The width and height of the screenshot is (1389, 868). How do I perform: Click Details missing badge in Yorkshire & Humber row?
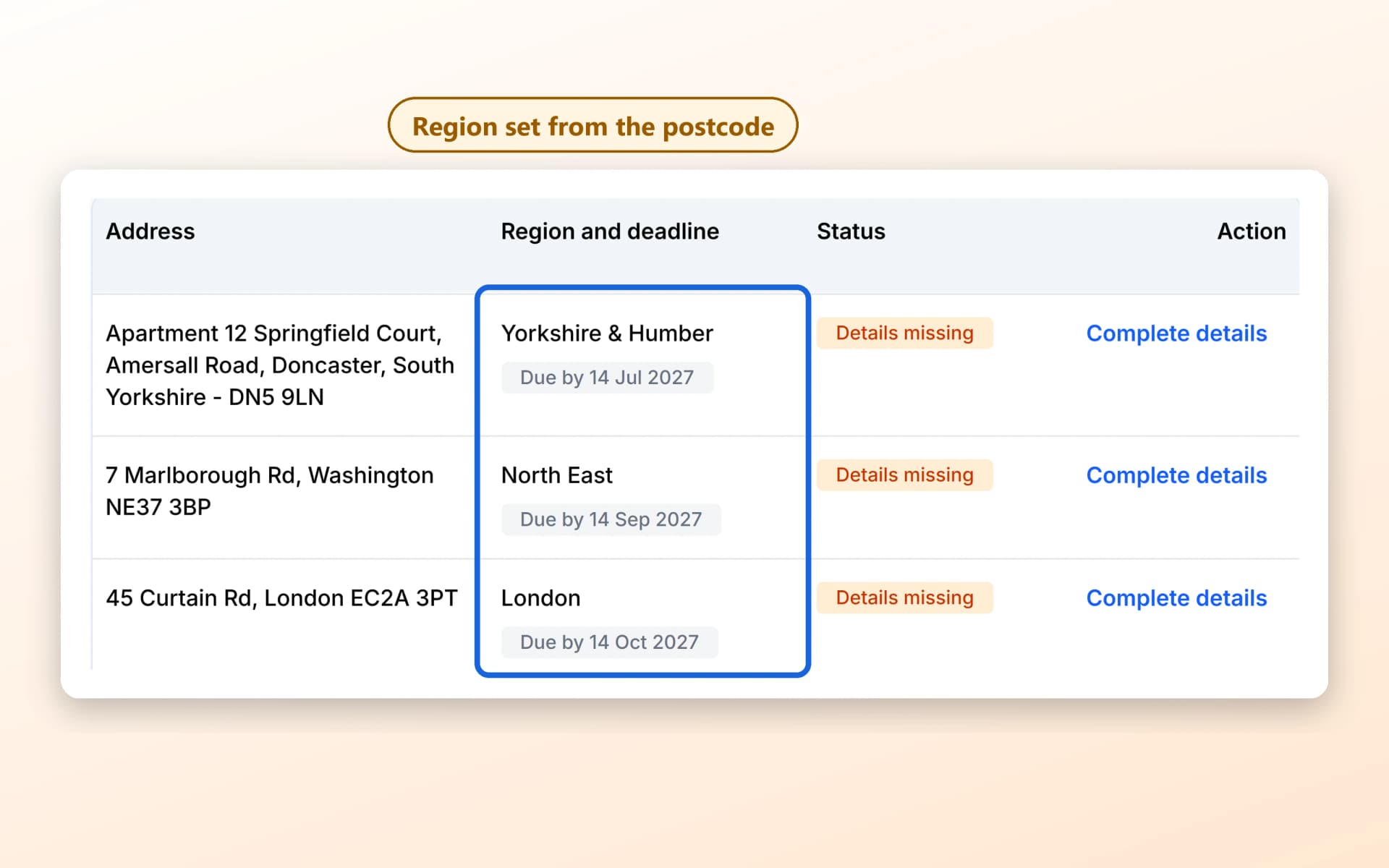pyautogui.click(x=904, y=333)
